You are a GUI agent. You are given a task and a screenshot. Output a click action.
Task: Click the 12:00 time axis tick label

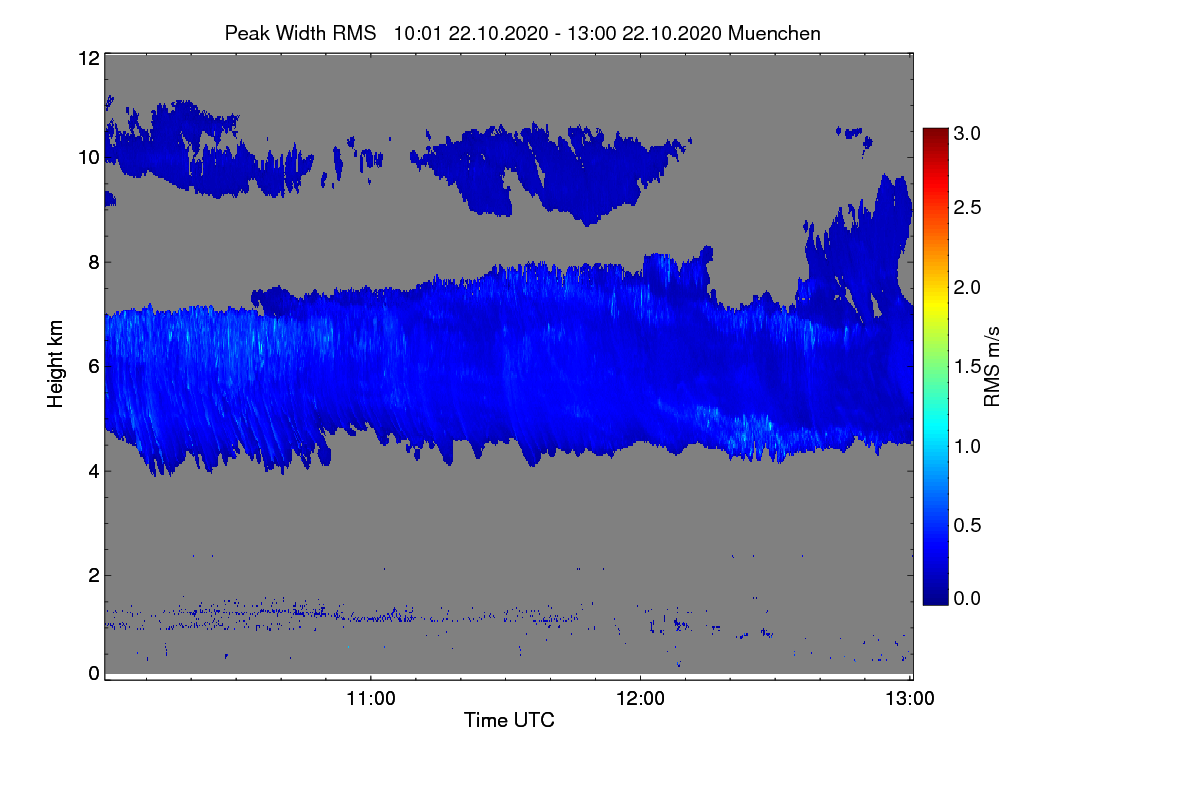[640, 698]
